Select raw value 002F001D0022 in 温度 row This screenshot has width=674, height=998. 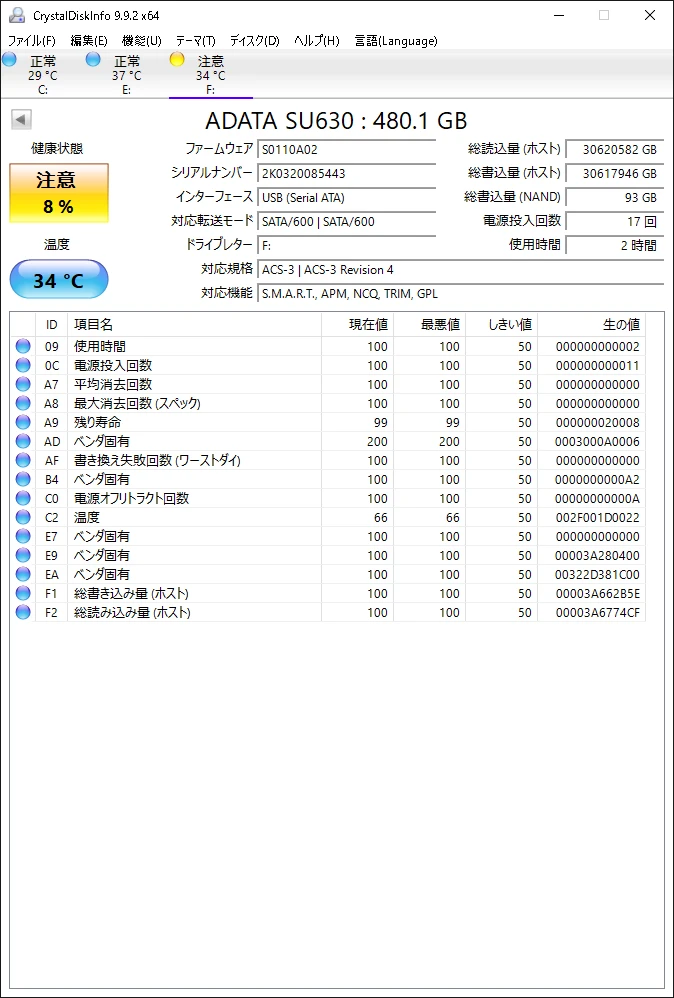tap(598, 517)
